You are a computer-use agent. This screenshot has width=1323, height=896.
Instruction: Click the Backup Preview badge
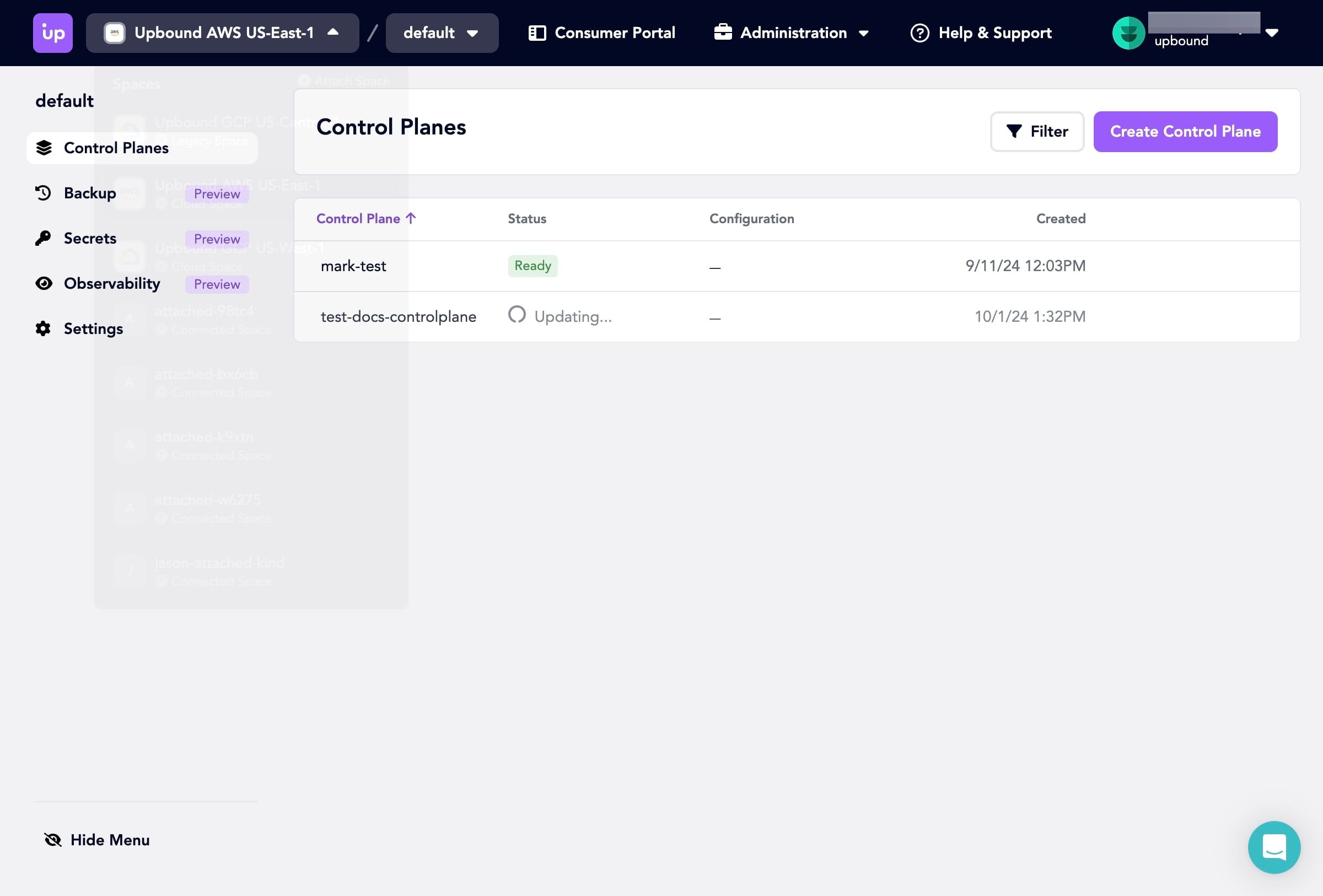(217, 193)
